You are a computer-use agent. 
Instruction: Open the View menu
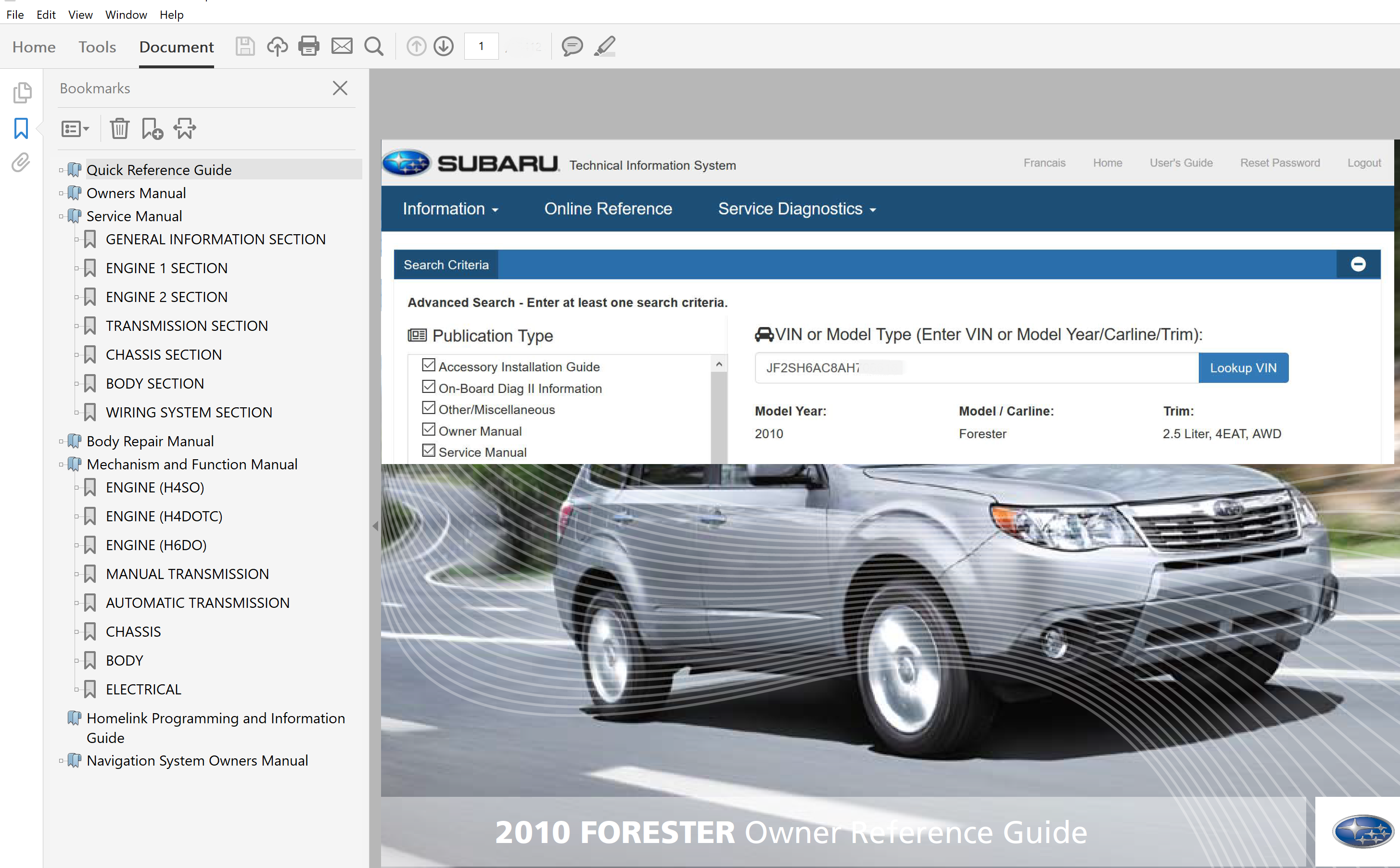(80, 14)
